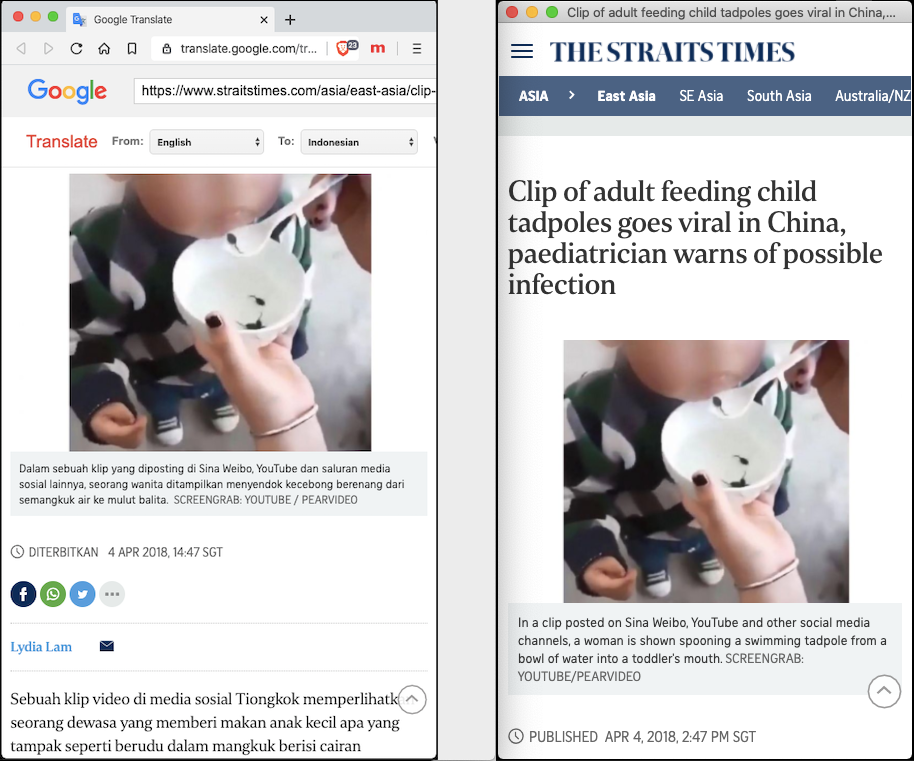Click the translated URL input field

(x=285, y=91)
